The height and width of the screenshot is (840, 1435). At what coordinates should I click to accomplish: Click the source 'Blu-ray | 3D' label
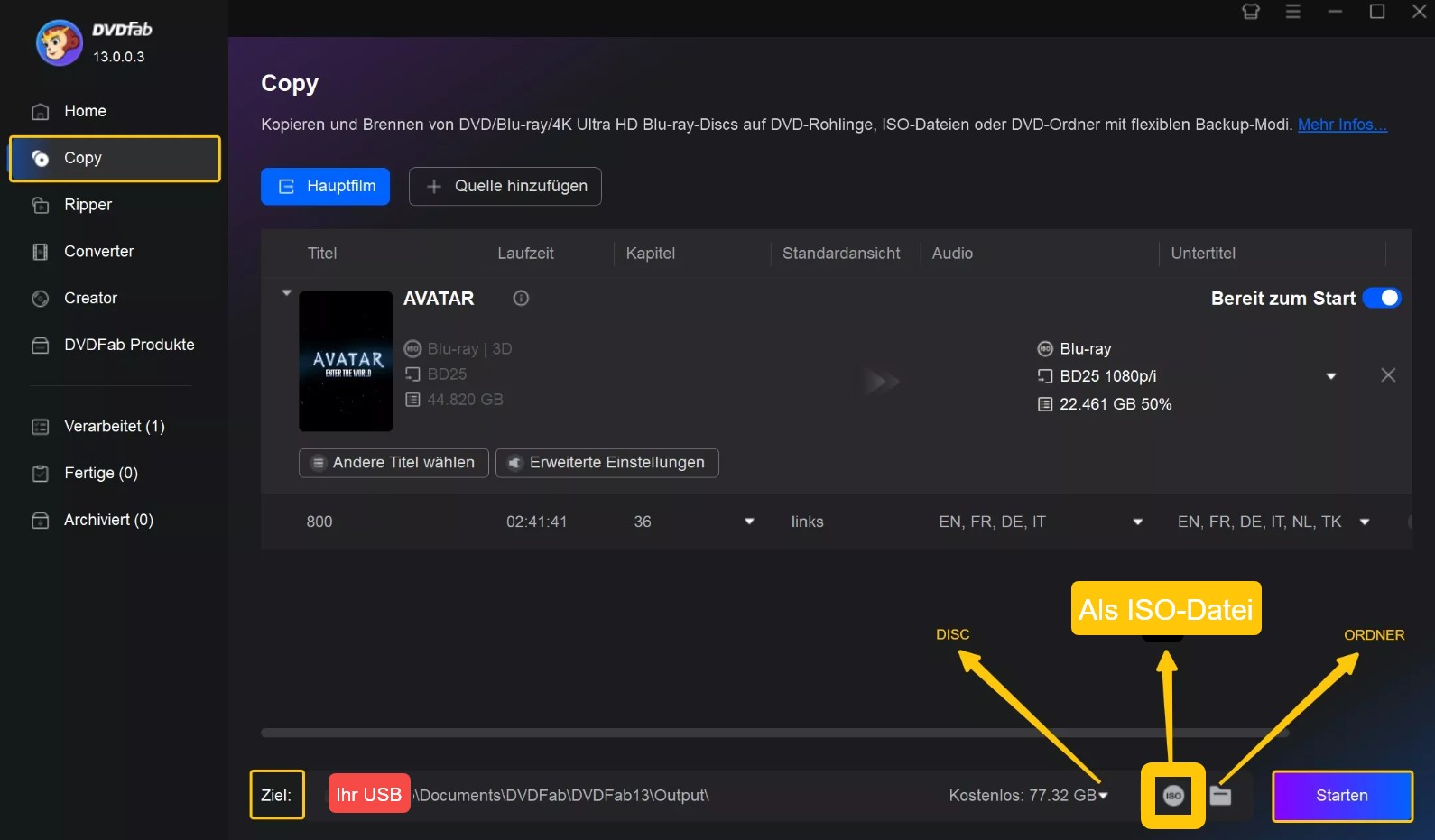(469, 349)
